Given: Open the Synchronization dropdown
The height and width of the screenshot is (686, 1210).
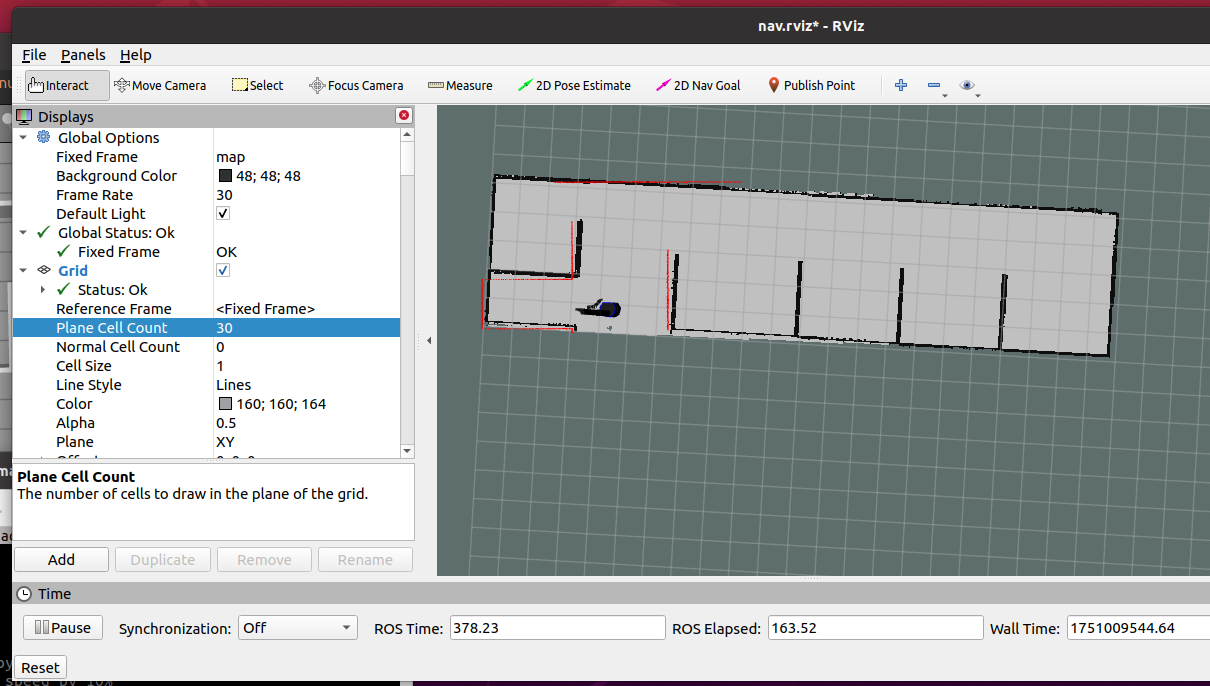Looking at the screenshot, I should click(x=297, y=628).
